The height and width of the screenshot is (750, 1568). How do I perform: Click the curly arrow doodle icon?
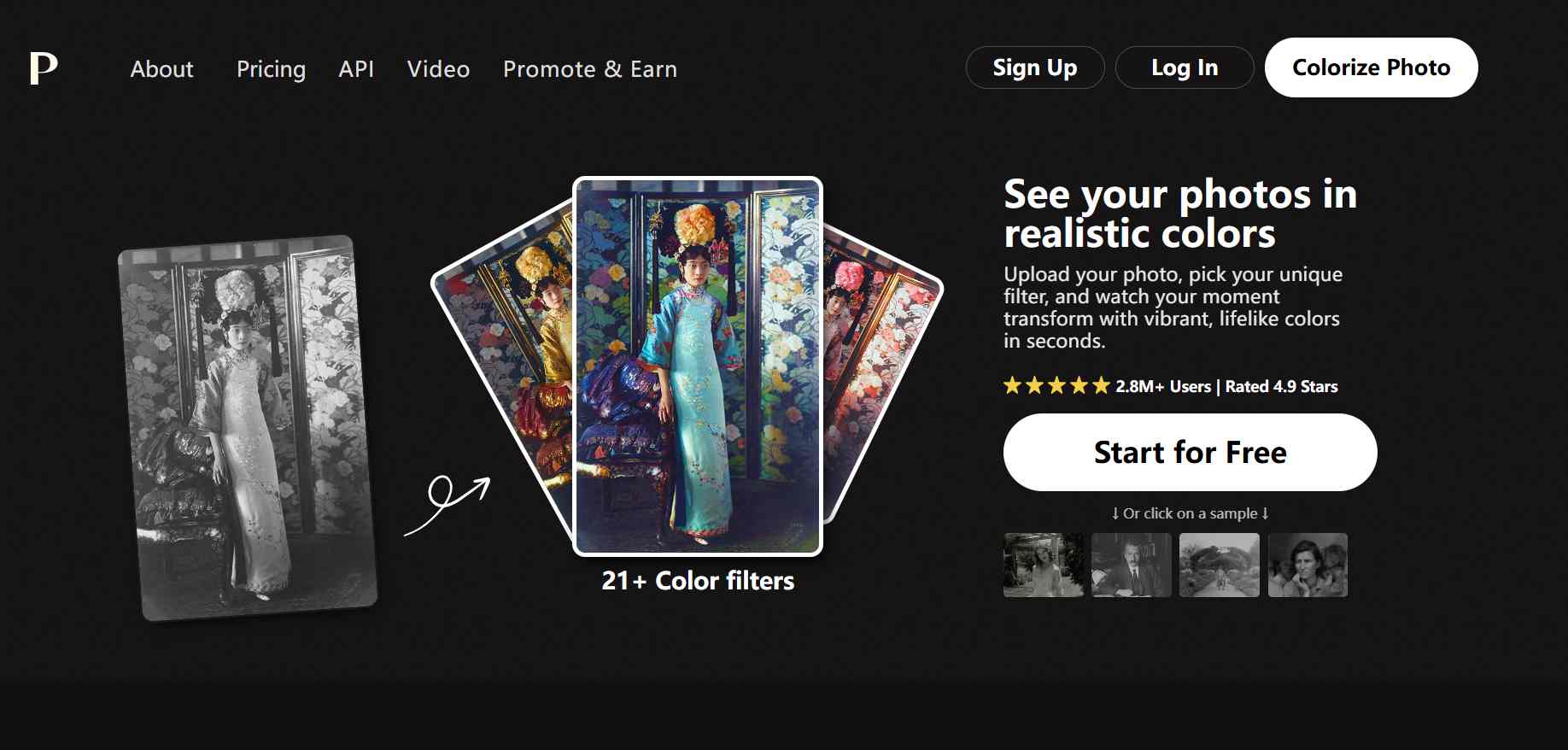click(x=448, y=504)
